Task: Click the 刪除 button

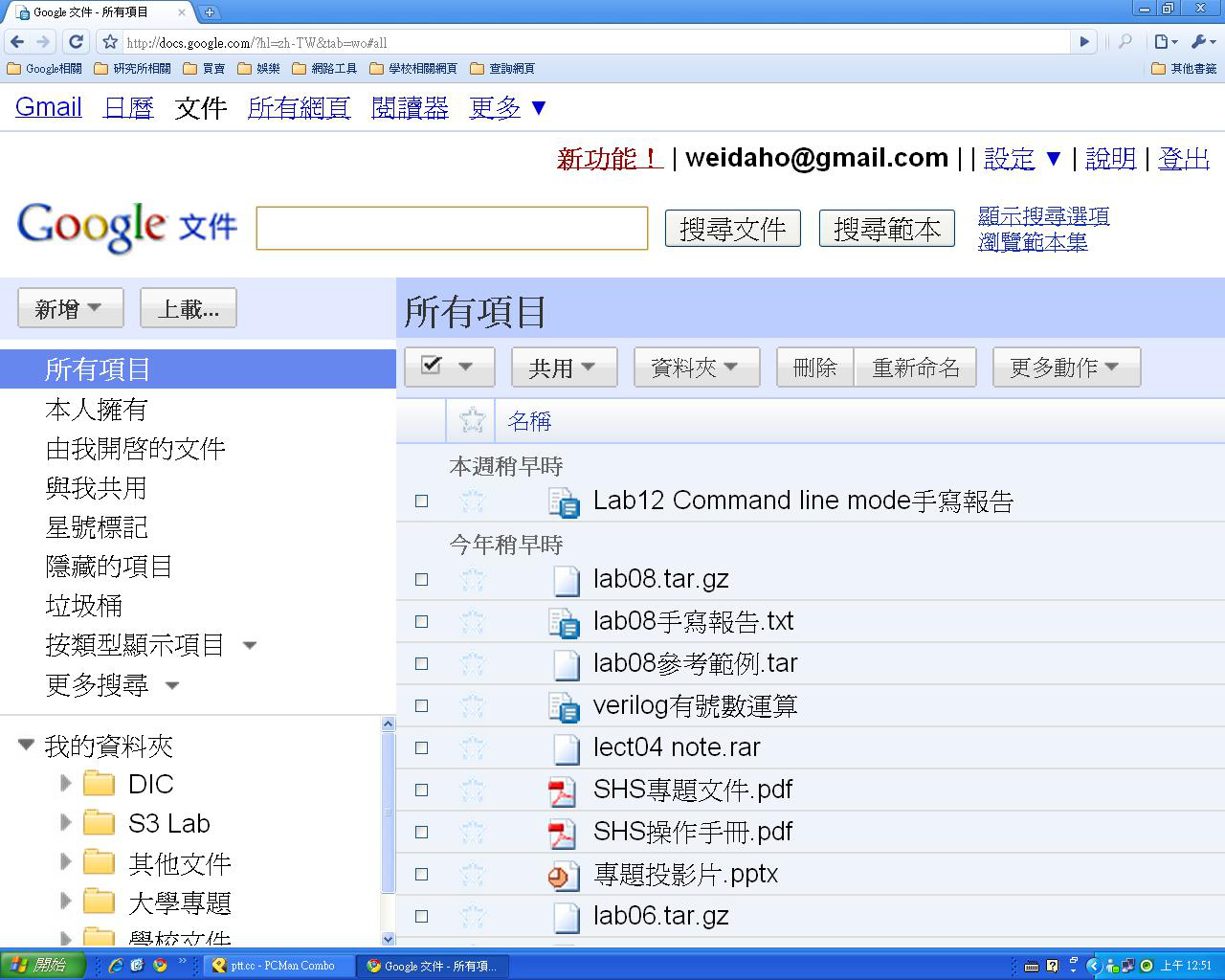Action: [815, 367]
